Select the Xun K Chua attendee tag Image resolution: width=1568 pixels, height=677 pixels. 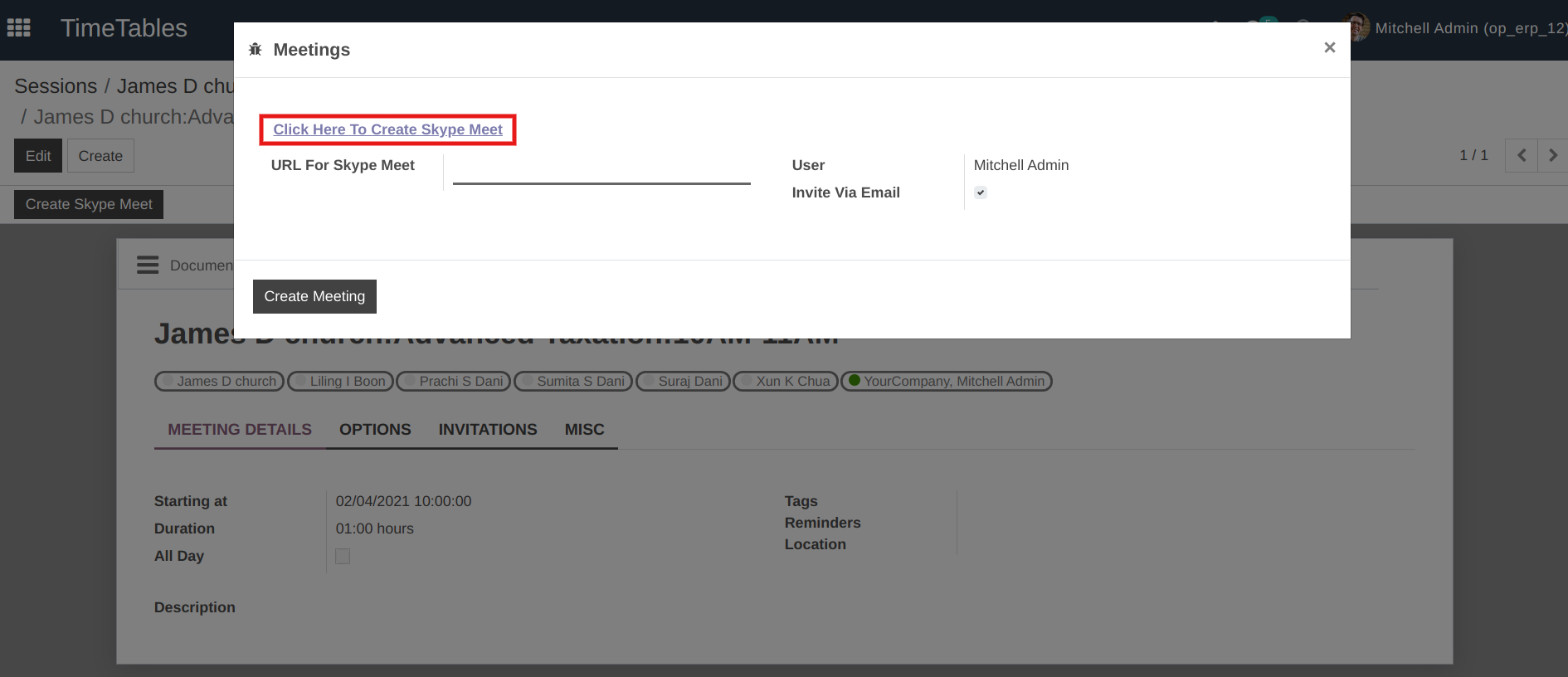pos(786,381)
